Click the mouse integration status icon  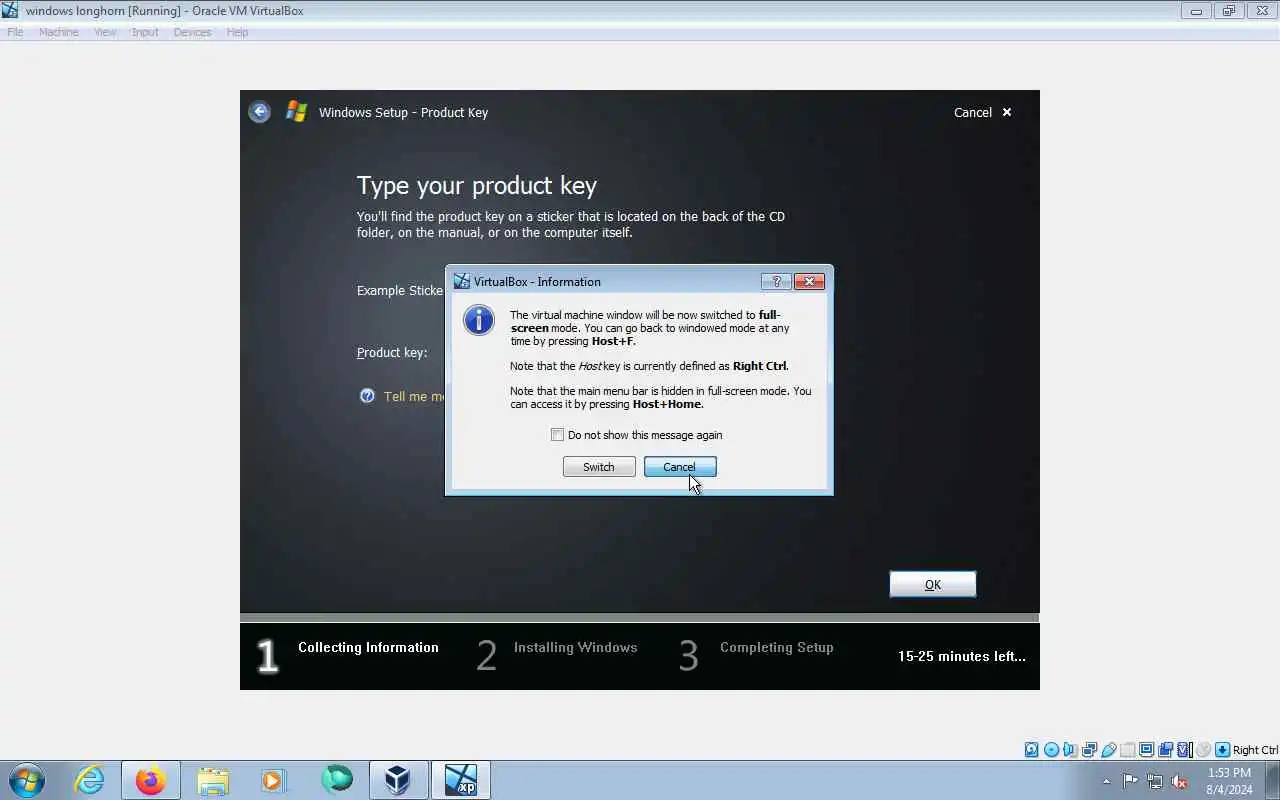pos(1203,750)
